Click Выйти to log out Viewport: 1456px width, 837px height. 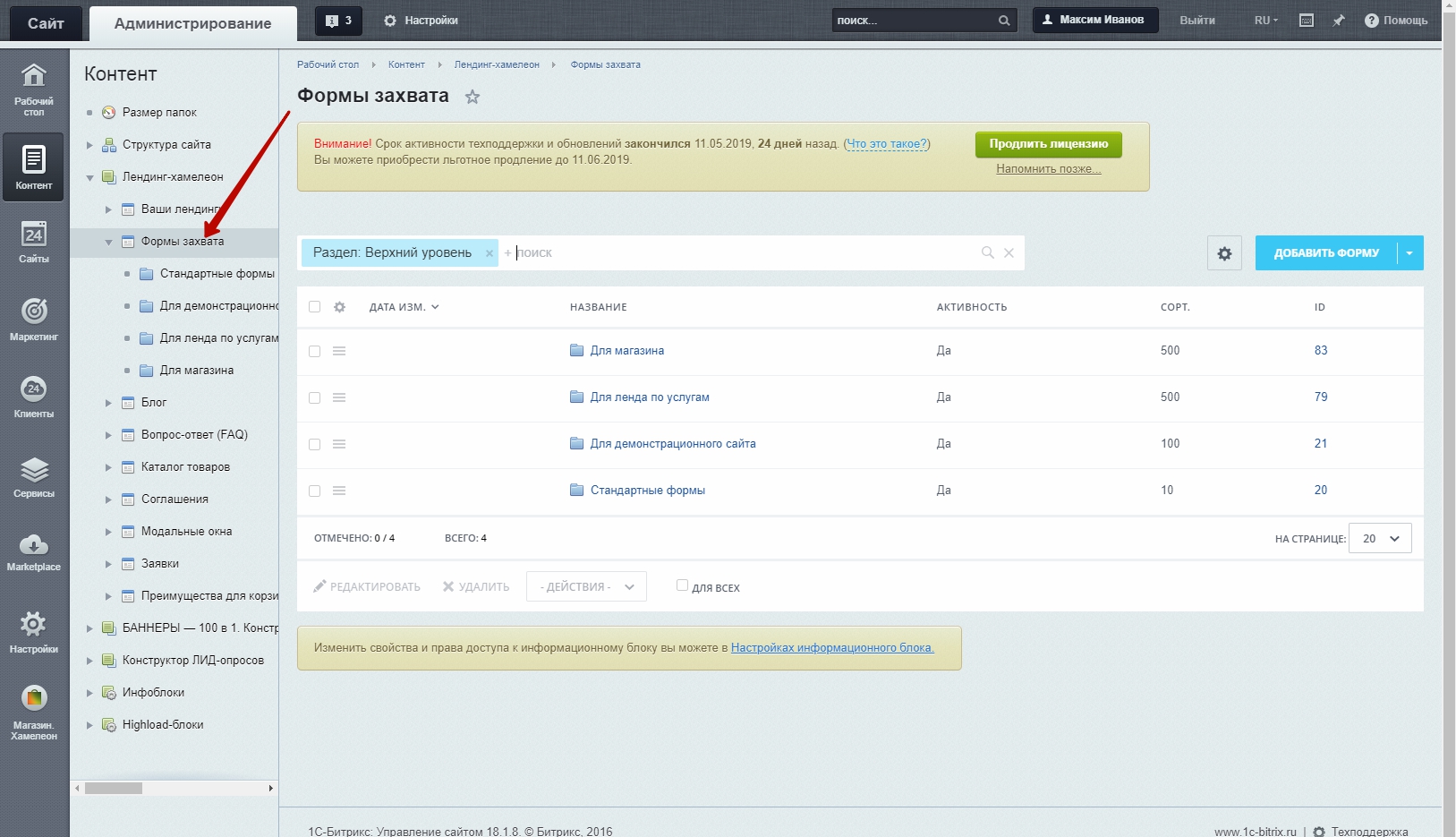pyautogui.click(x=1197, y=21)
